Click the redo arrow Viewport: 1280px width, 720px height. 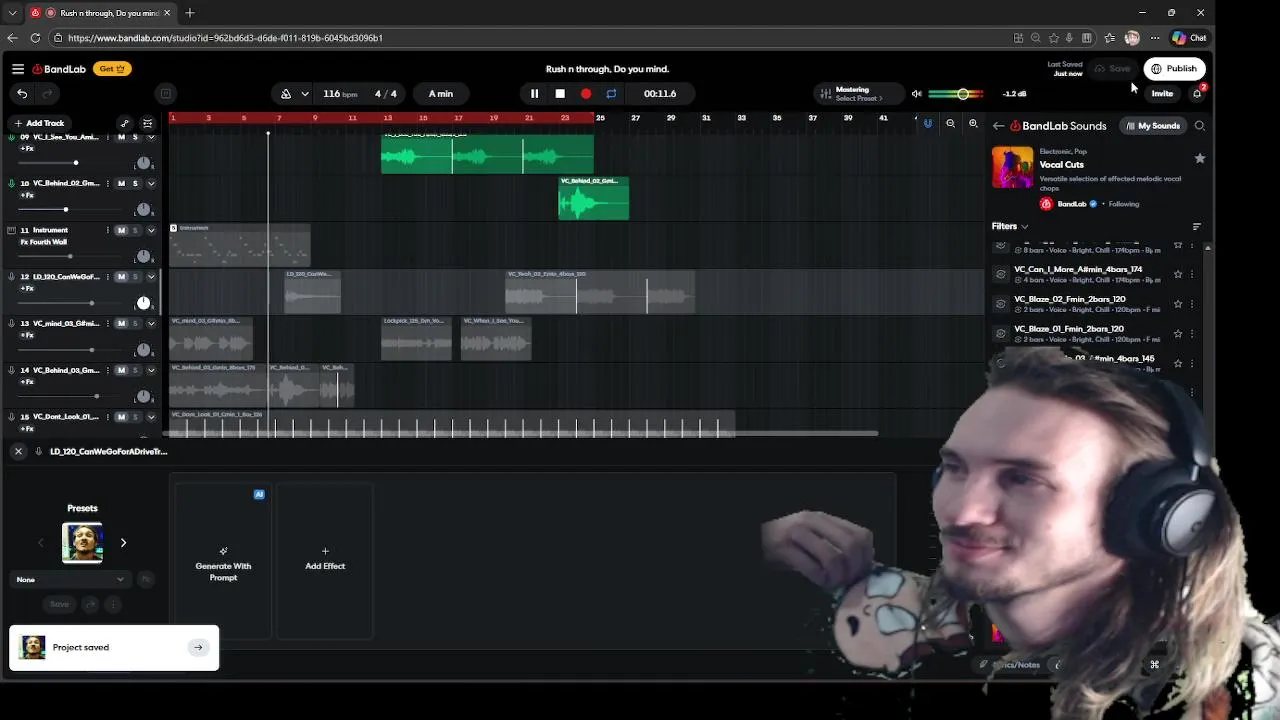pos(46,94)
